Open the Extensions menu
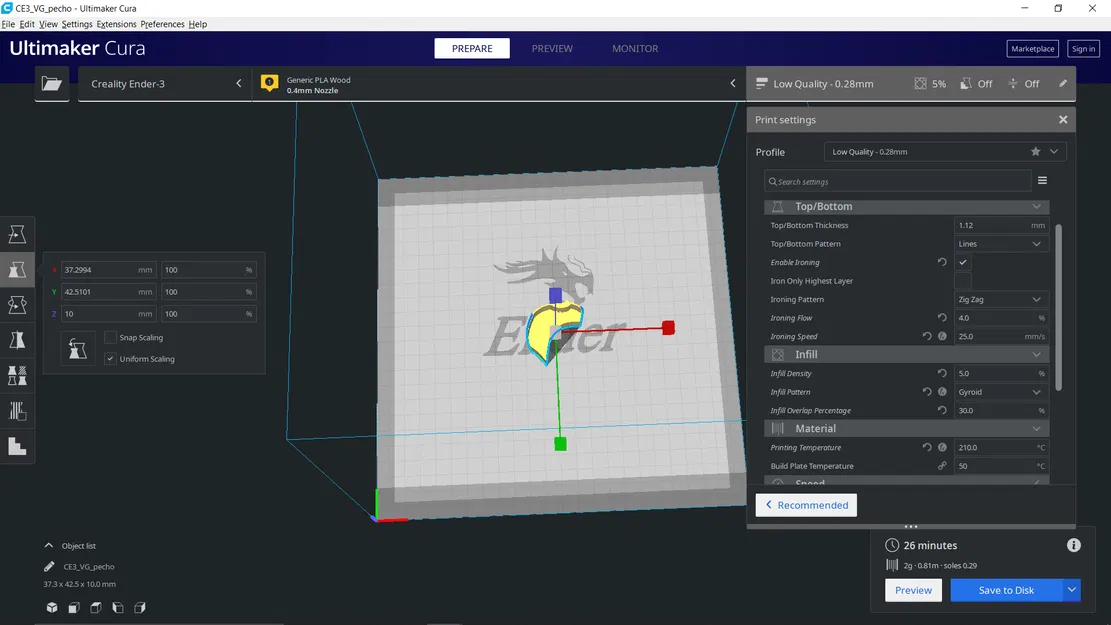The width and height of the screenshot is (1111, 625). (x=116, y=24)
